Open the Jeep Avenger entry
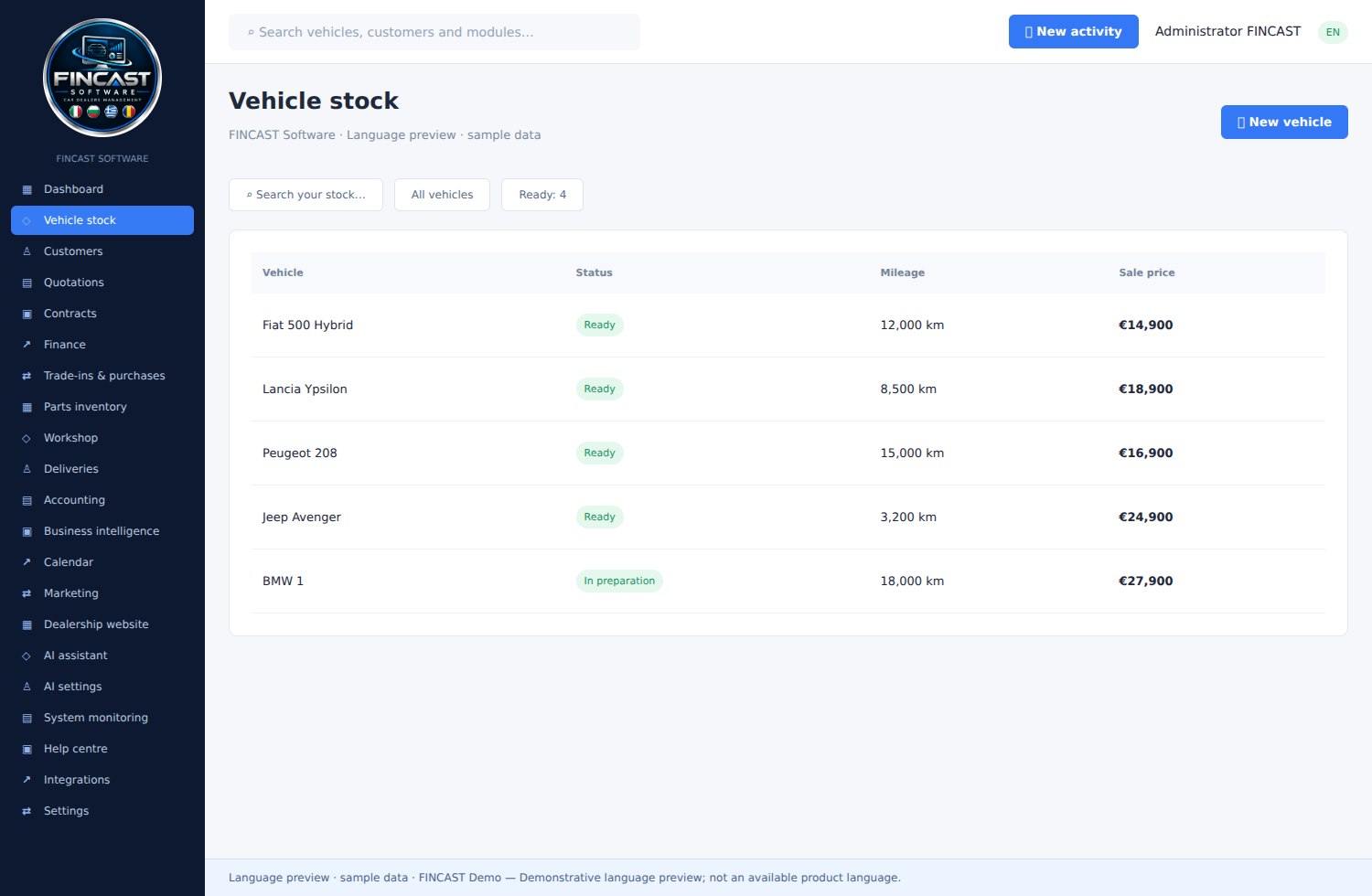This screenshot has width=1372, height=896. click(788, 517)
